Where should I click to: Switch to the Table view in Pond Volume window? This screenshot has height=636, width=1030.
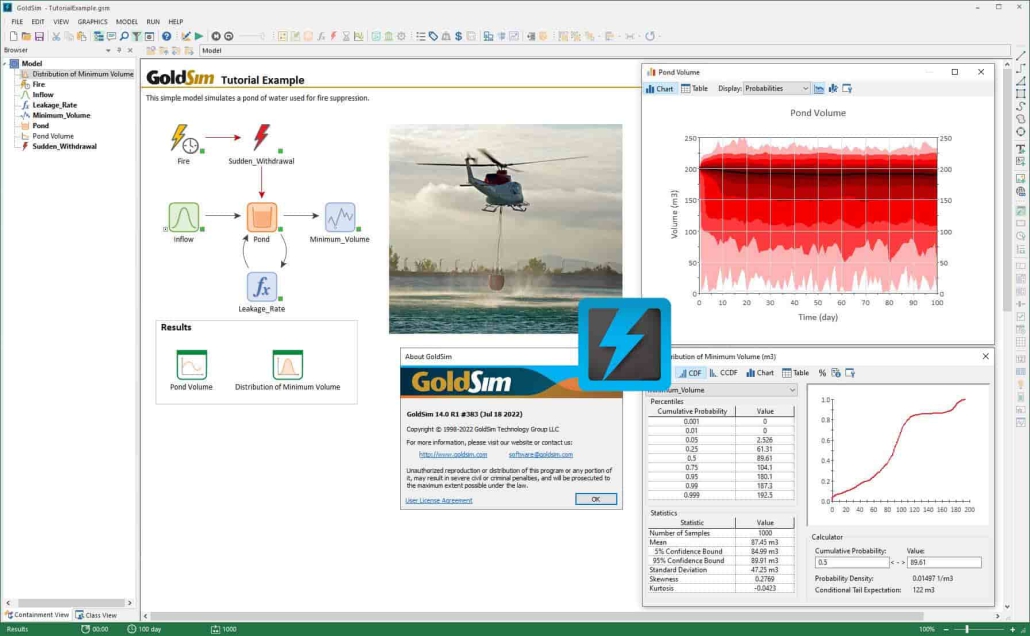point(693,88)
